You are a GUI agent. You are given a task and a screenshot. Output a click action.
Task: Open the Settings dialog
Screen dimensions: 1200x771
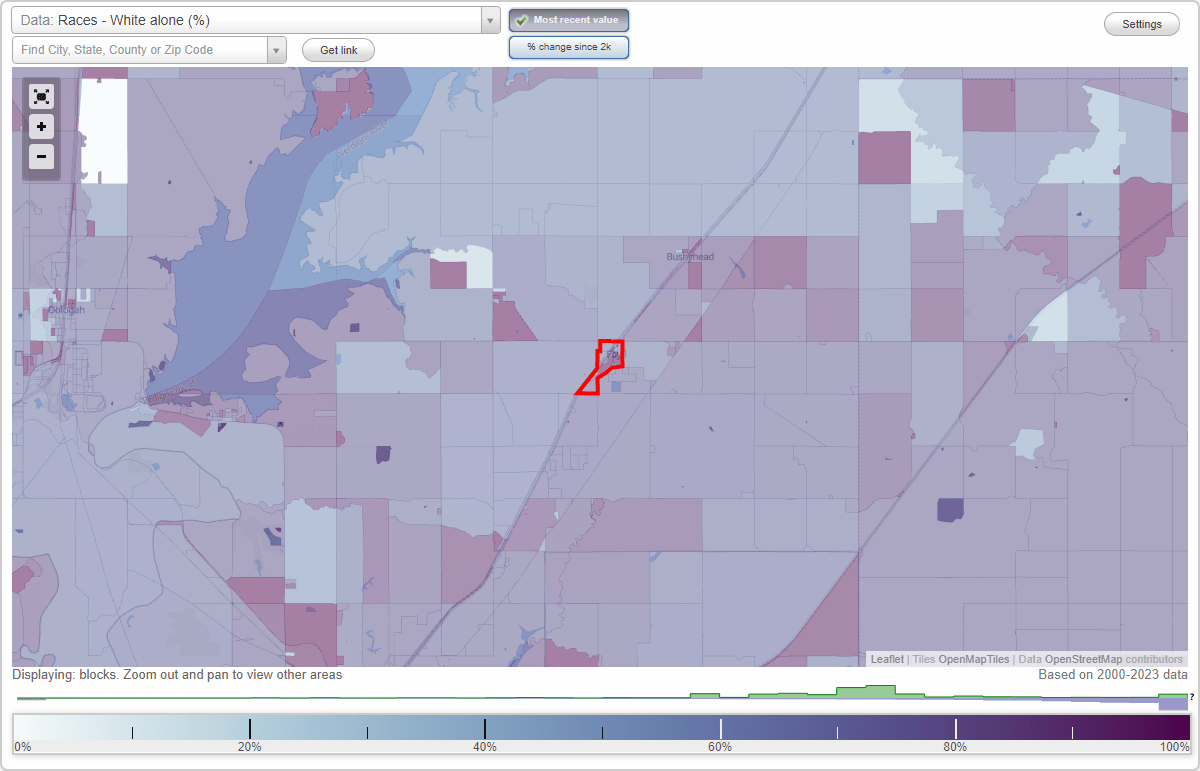point(1141,23)
